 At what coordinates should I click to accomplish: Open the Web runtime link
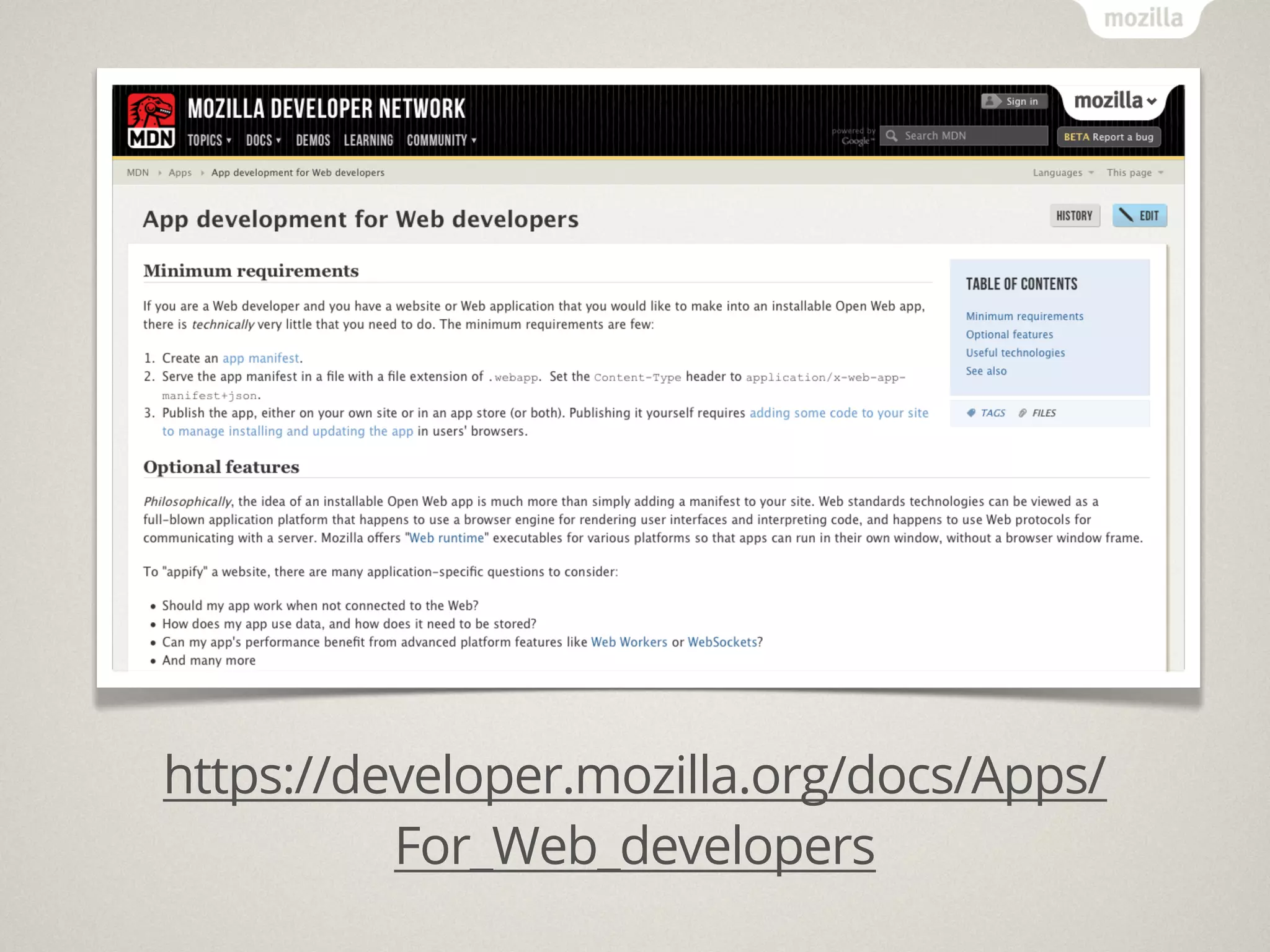(x=446, y=538)
